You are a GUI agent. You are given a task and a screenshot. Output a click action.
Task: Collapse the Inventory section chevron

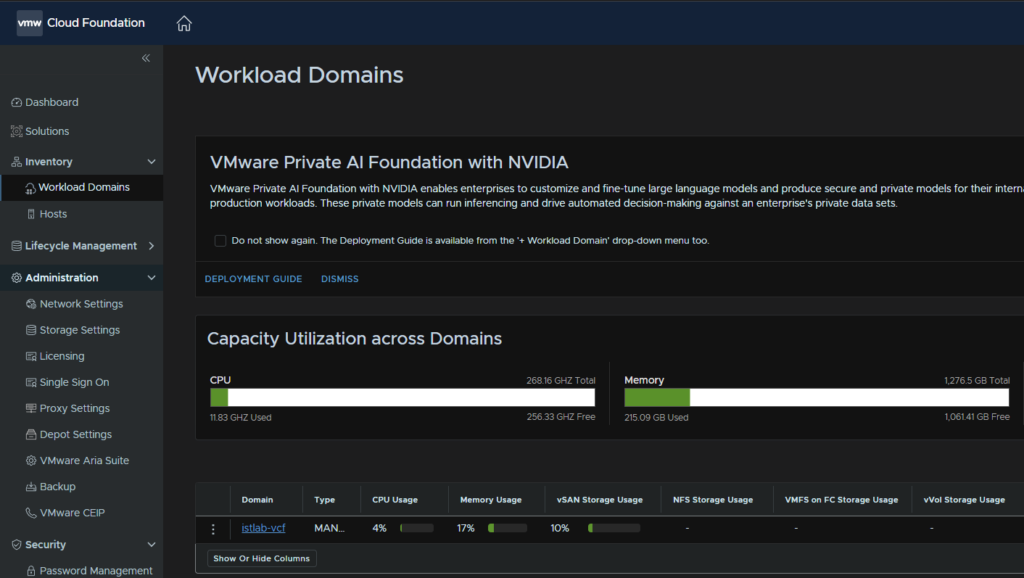[x=152, y=162]
